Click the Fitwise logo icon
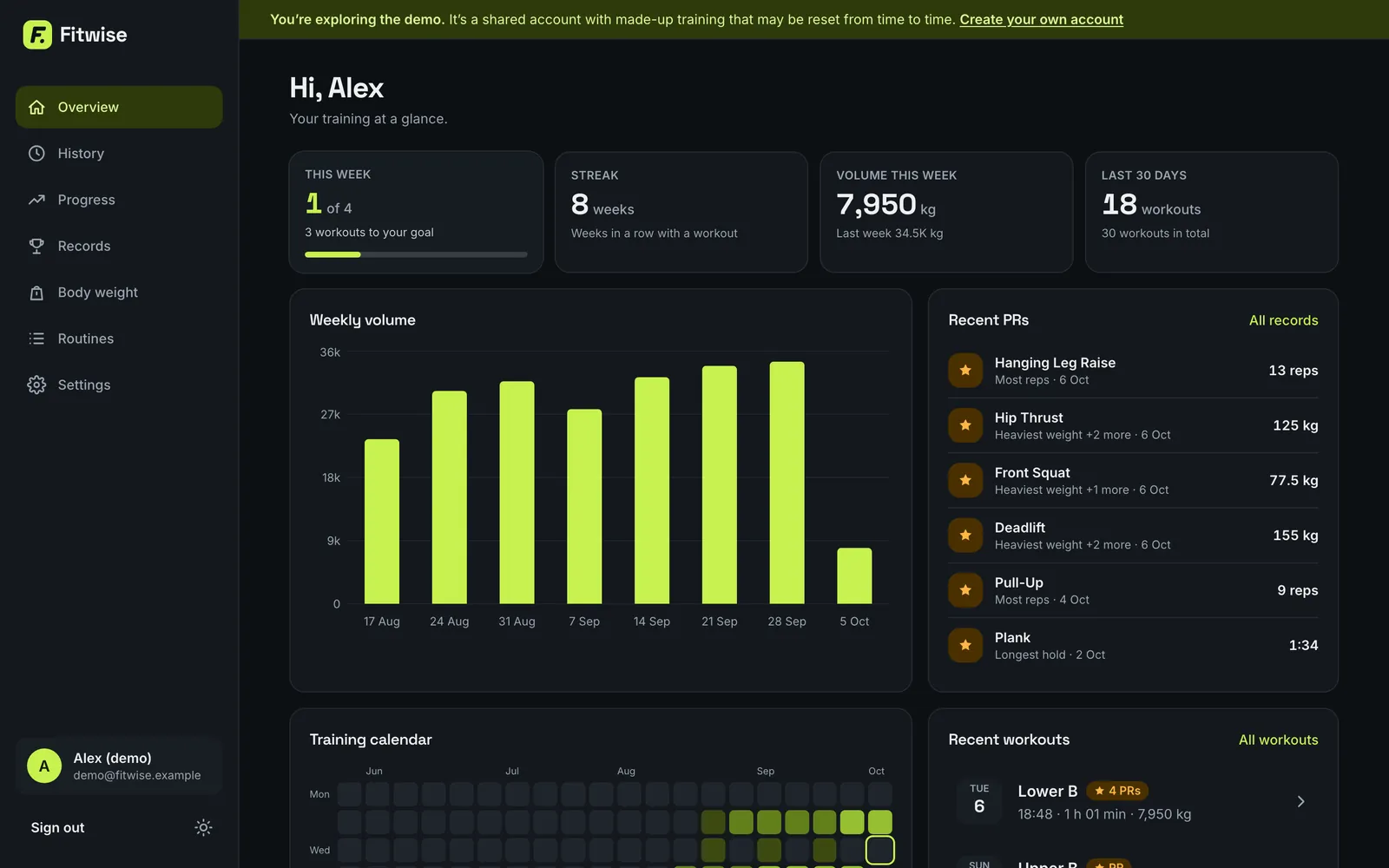 37,35
